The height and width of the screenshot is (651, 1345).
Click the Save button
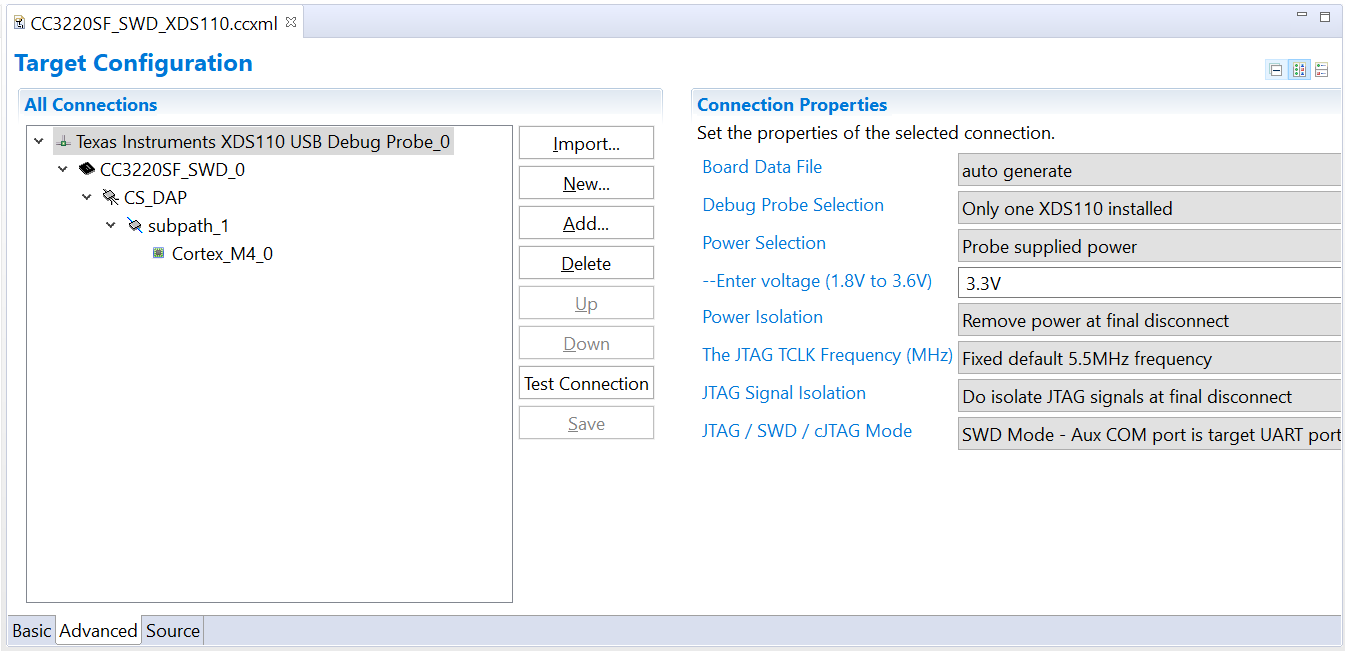click(x=586, y=423)
